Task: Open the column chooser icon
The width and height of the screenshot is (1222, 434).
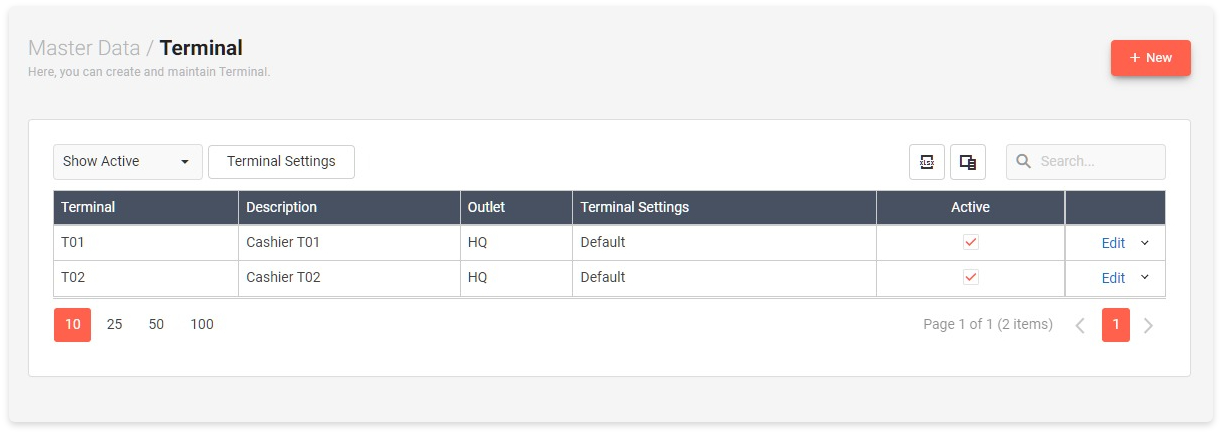Action: click(x=968, y=162)
